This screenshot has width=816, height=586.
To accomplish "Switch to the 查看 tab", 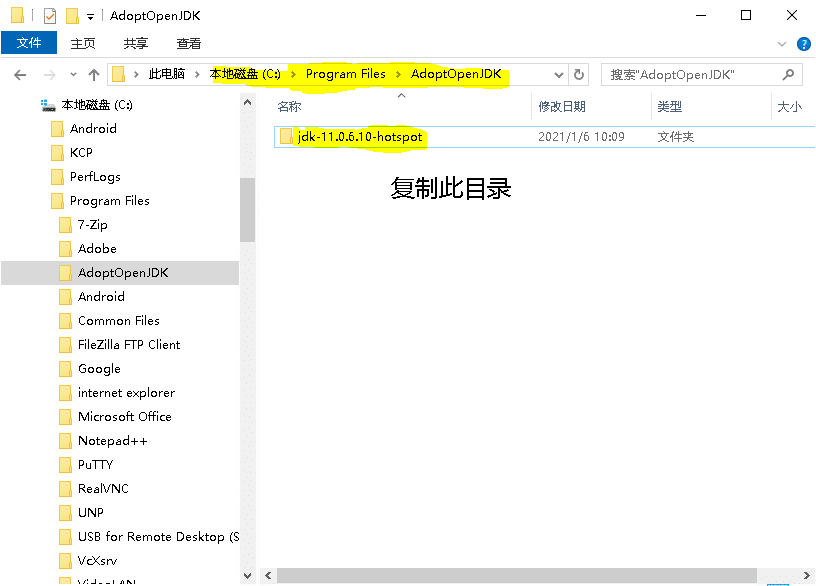I will coord(188,43).
